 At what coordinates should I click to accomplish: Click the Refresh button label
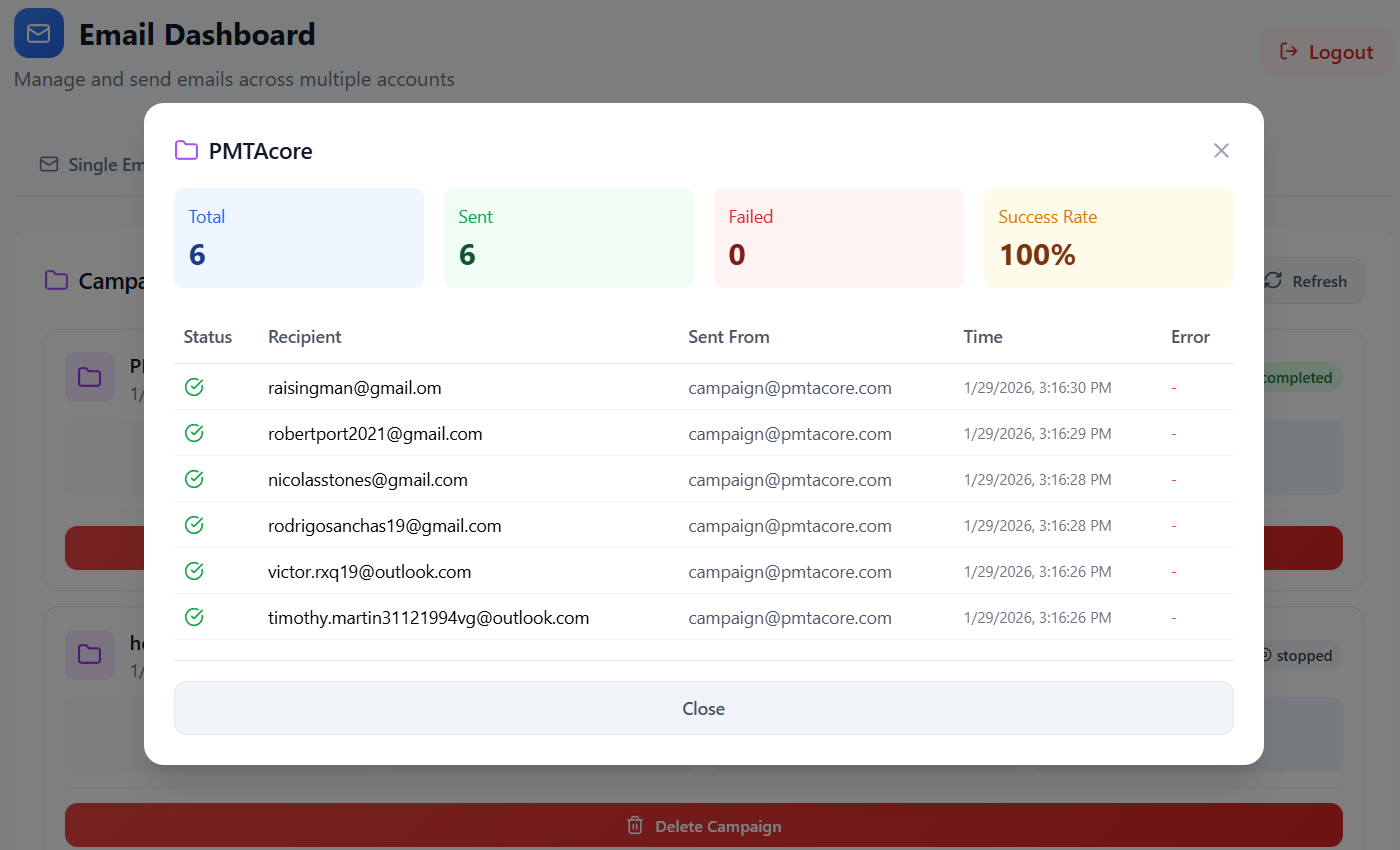(1318, 281)
